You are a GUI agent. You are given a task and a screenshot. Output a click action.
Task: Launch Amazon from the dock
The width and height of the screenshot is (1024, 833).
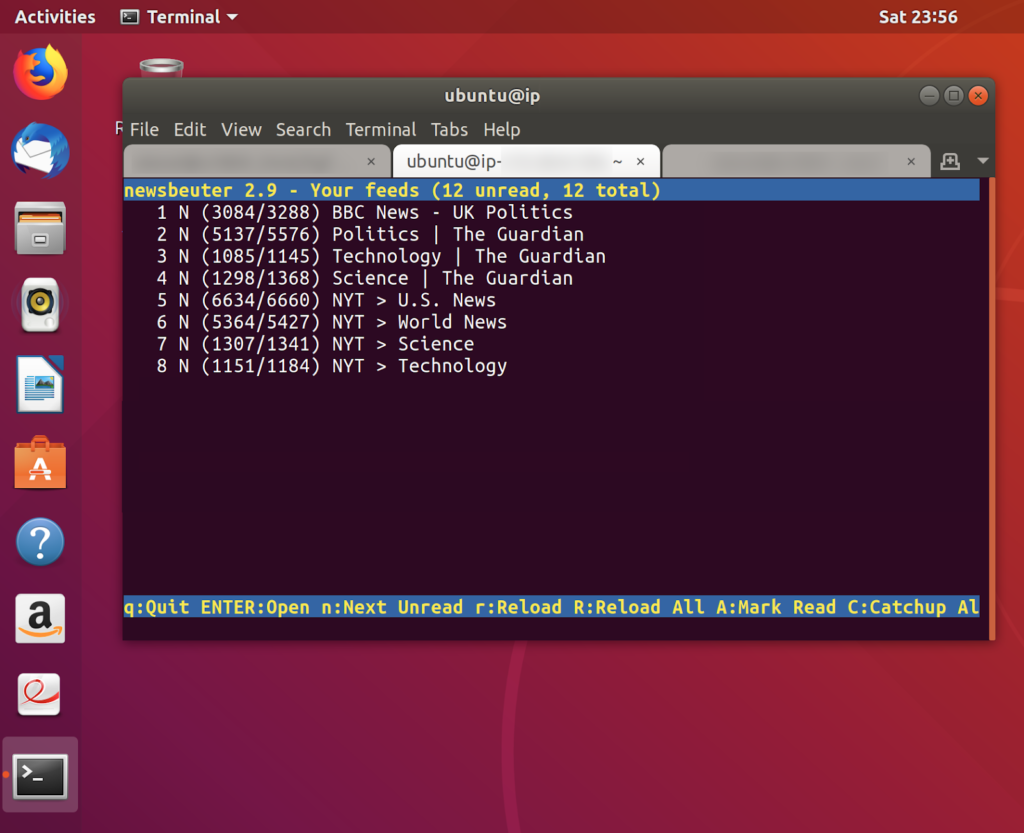coord(40,618)
